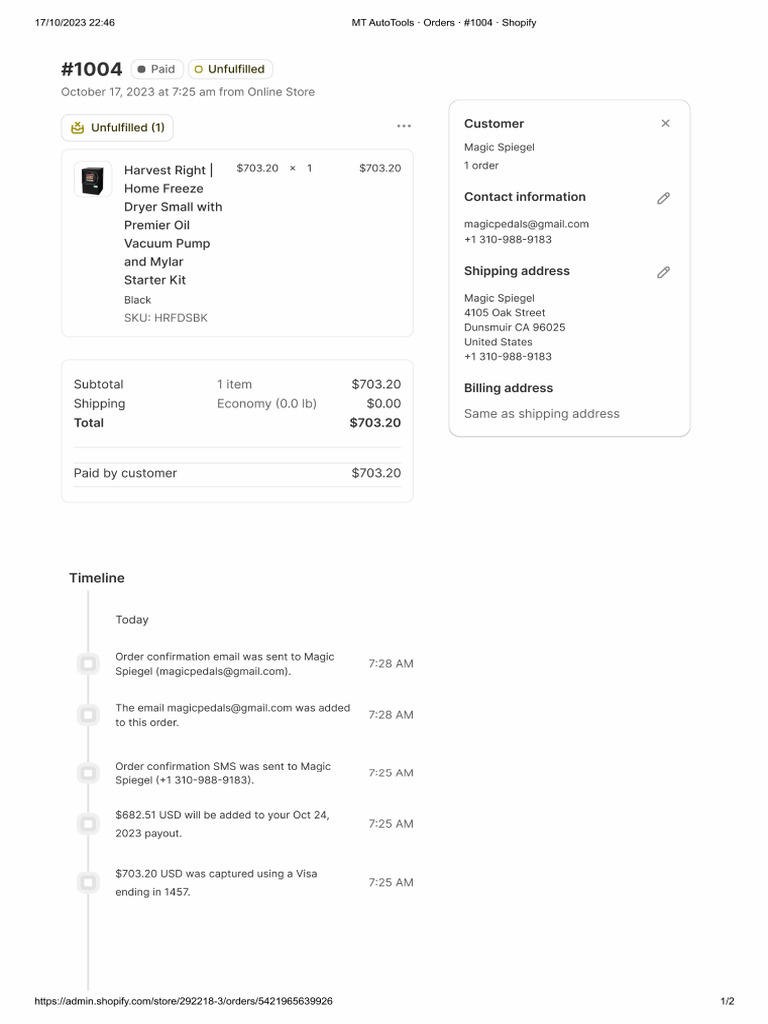The height and width of the screenshot is (1024, 768).
Task: Click the pencil icon beside Contact information
Action: 663,198
